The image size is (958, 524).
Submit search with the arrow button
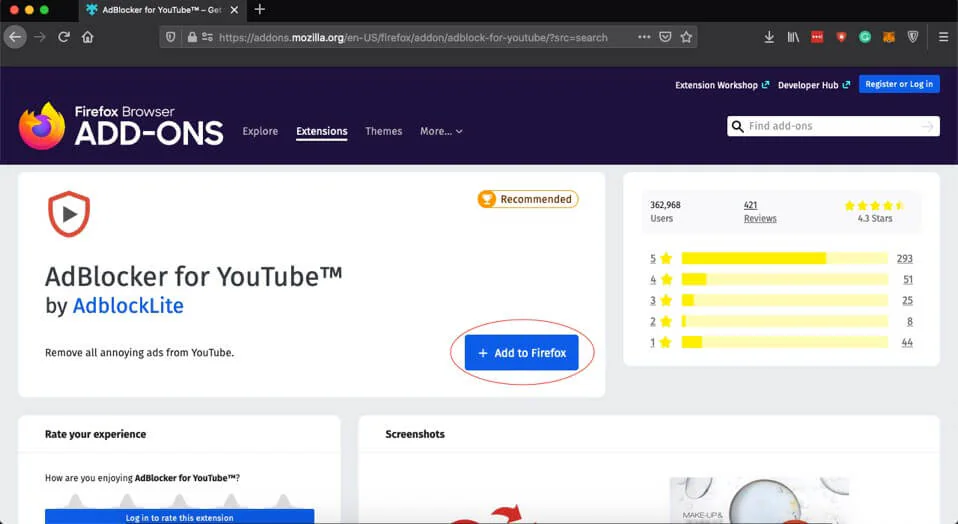tap(927, 126)
